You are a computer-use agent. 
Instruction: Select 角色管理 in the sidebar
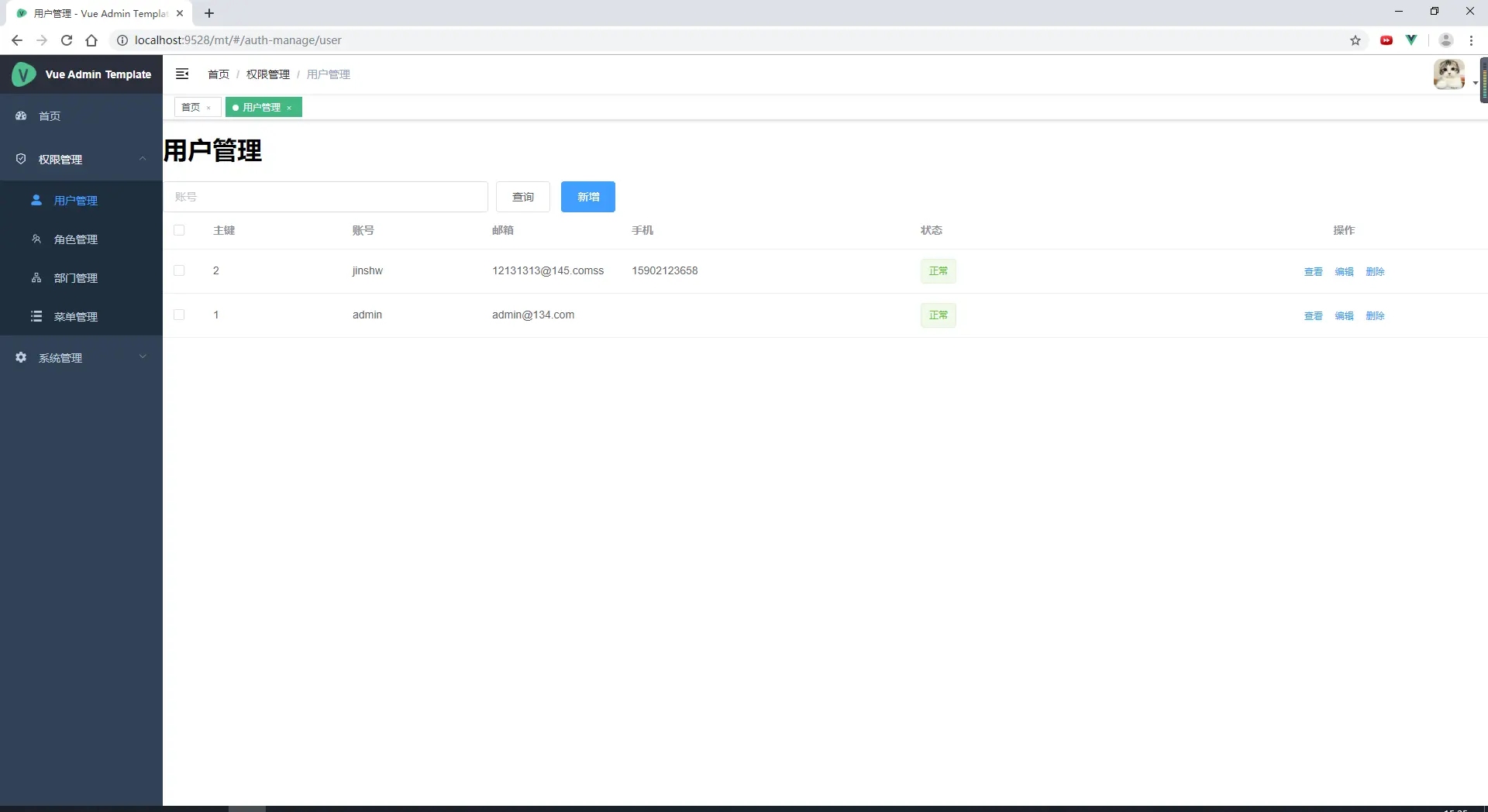click(81, 239)
